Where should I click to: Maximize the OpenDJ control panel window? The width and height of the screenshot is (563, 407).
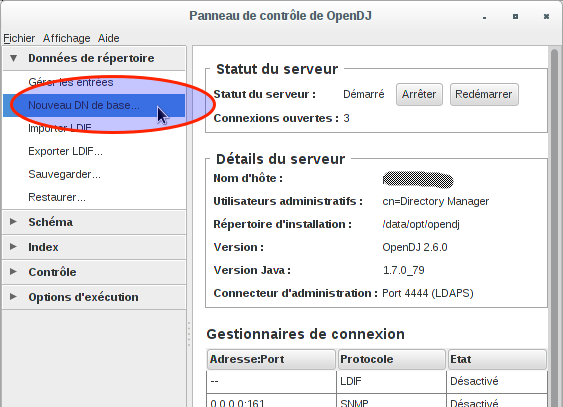[x=515, y=17]
